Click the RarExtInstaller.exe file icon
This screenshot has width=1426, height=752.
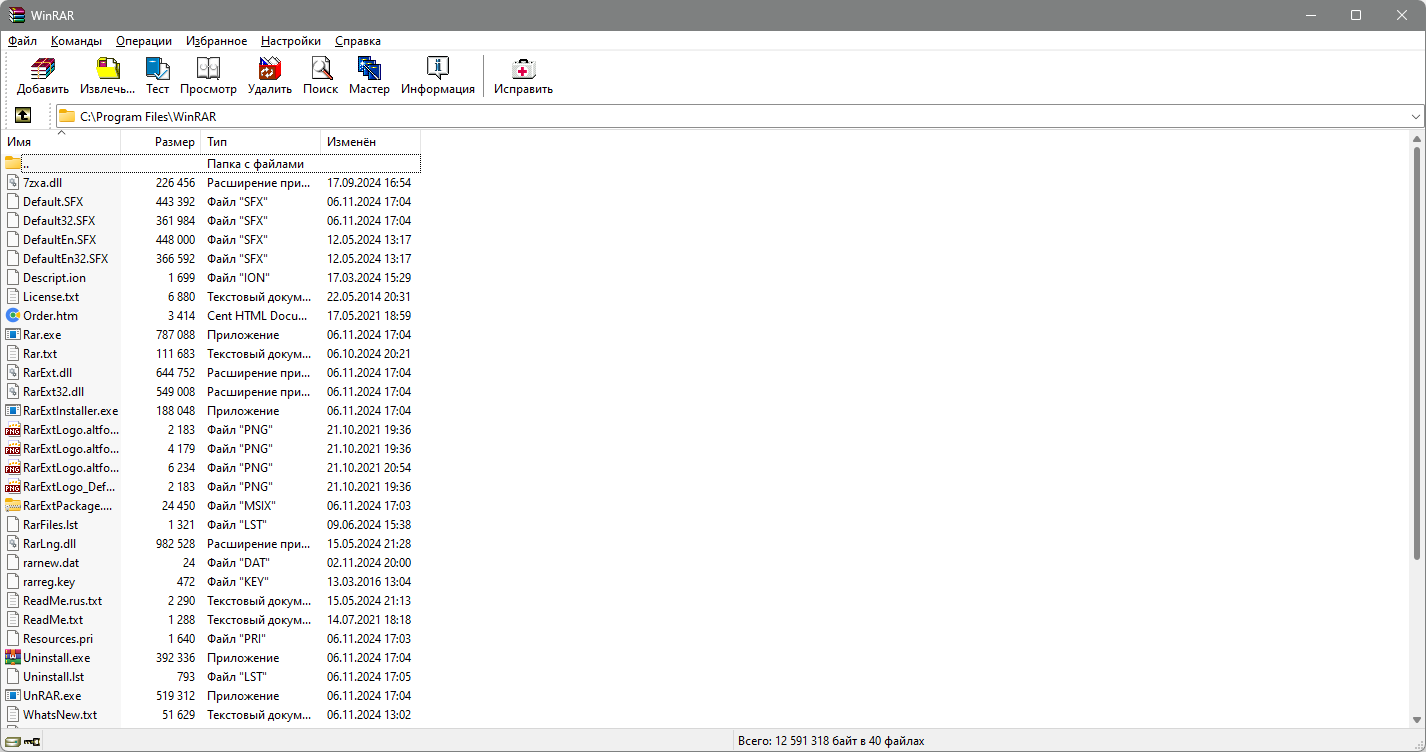click(x=13, y=411)
